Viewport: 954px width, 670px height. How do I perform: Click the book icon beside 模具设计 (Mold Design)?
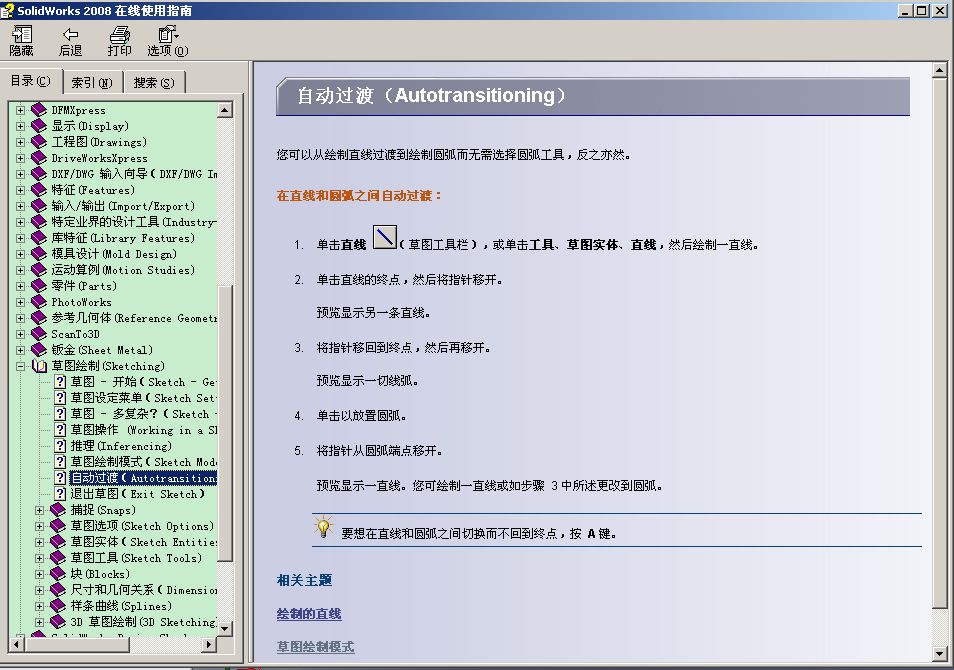click(x=39, y=254)
